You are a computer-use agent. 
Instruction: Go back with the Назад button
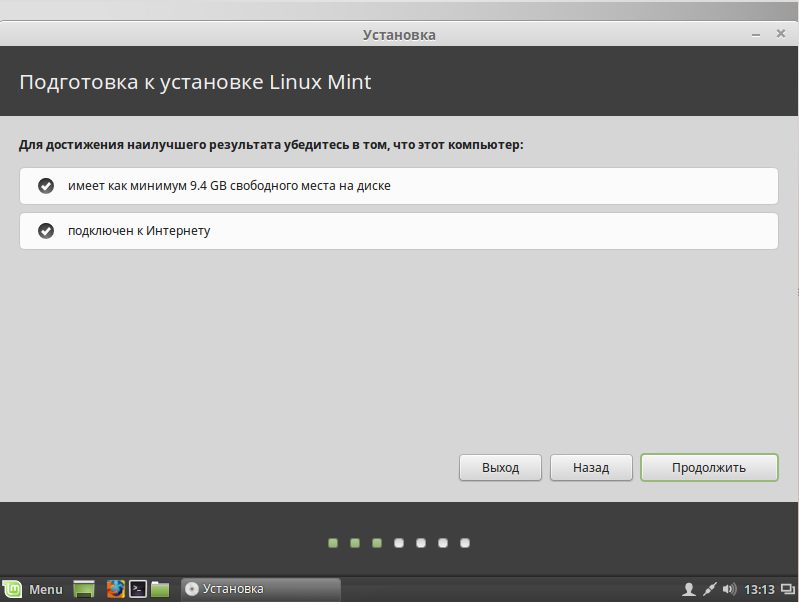[x=590, y=467]
